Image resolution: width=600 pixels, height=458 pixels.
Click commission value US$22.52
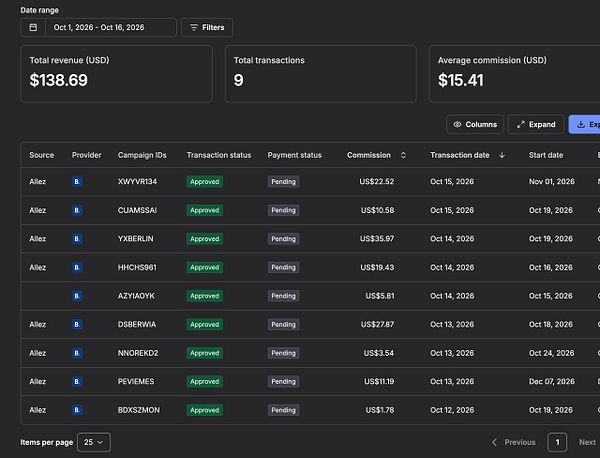[377, 181]
